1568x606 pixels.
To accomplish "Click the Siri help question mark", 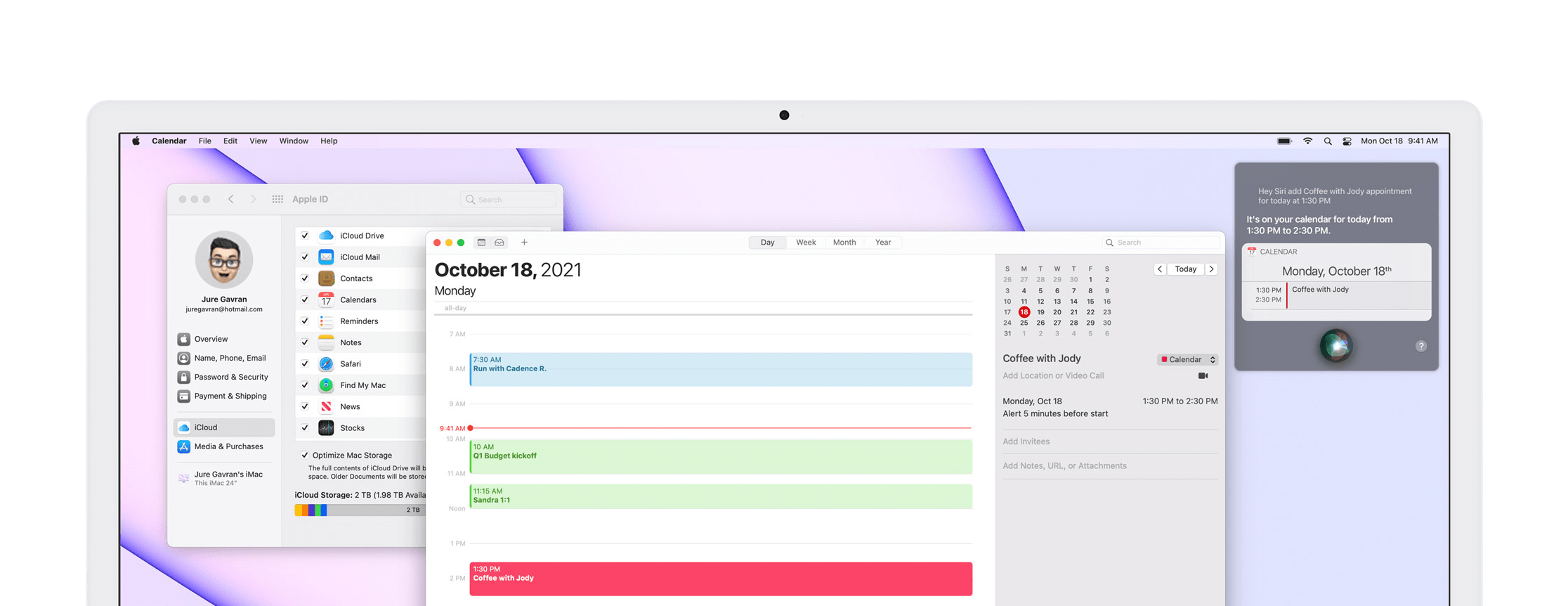I will [x=1420, y=346].
